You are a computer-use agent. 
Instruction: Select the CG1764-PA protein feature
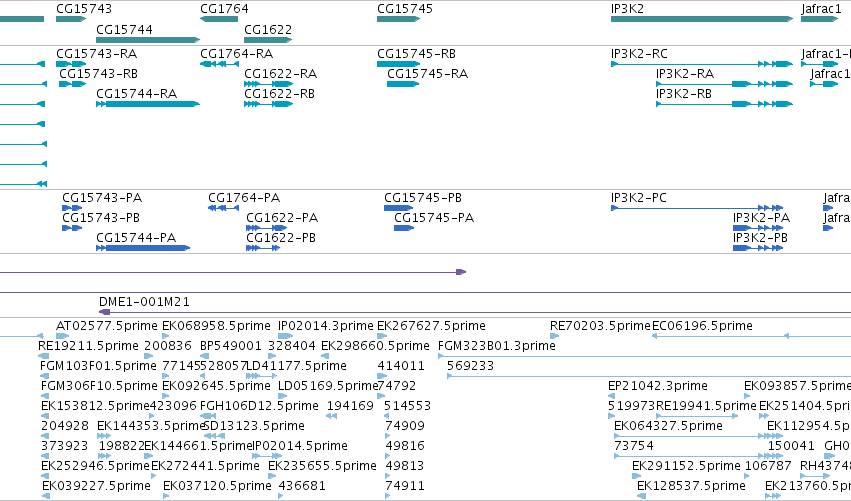[223, 208]
